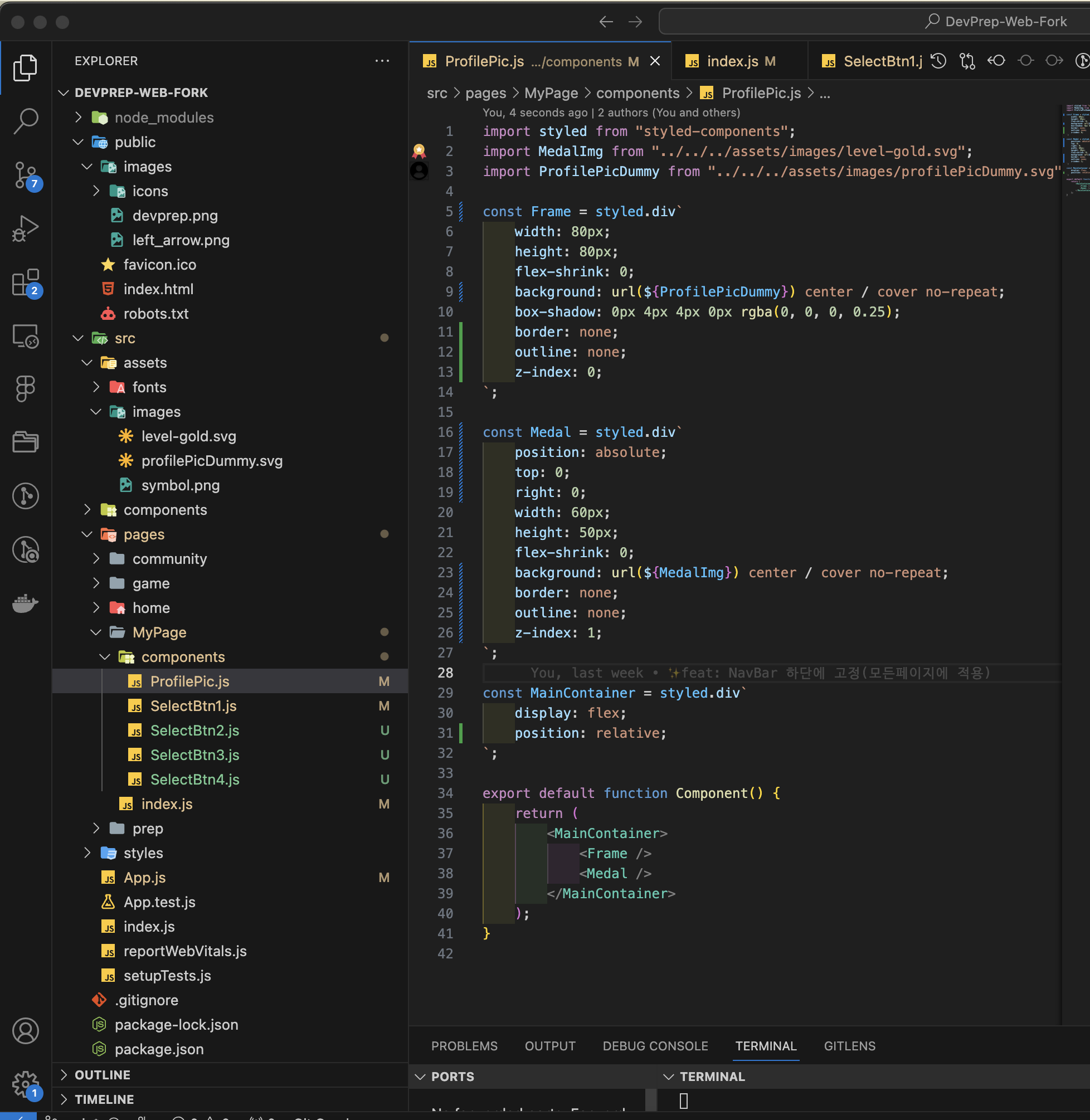Click the Manage gear icon
The width and height of the screenshot is (1090, 1120).
click(26, 1083)
